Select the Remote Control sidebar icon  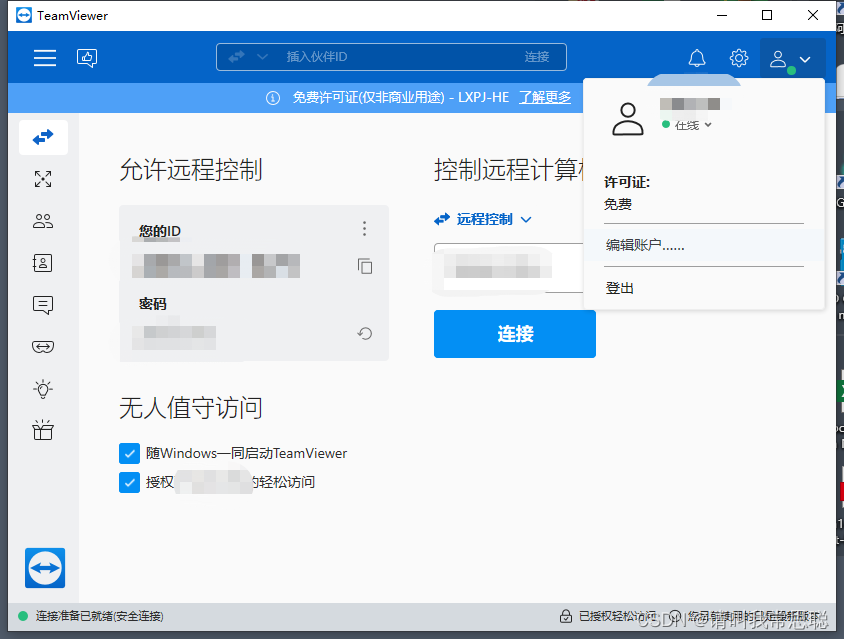coord(43,137)
